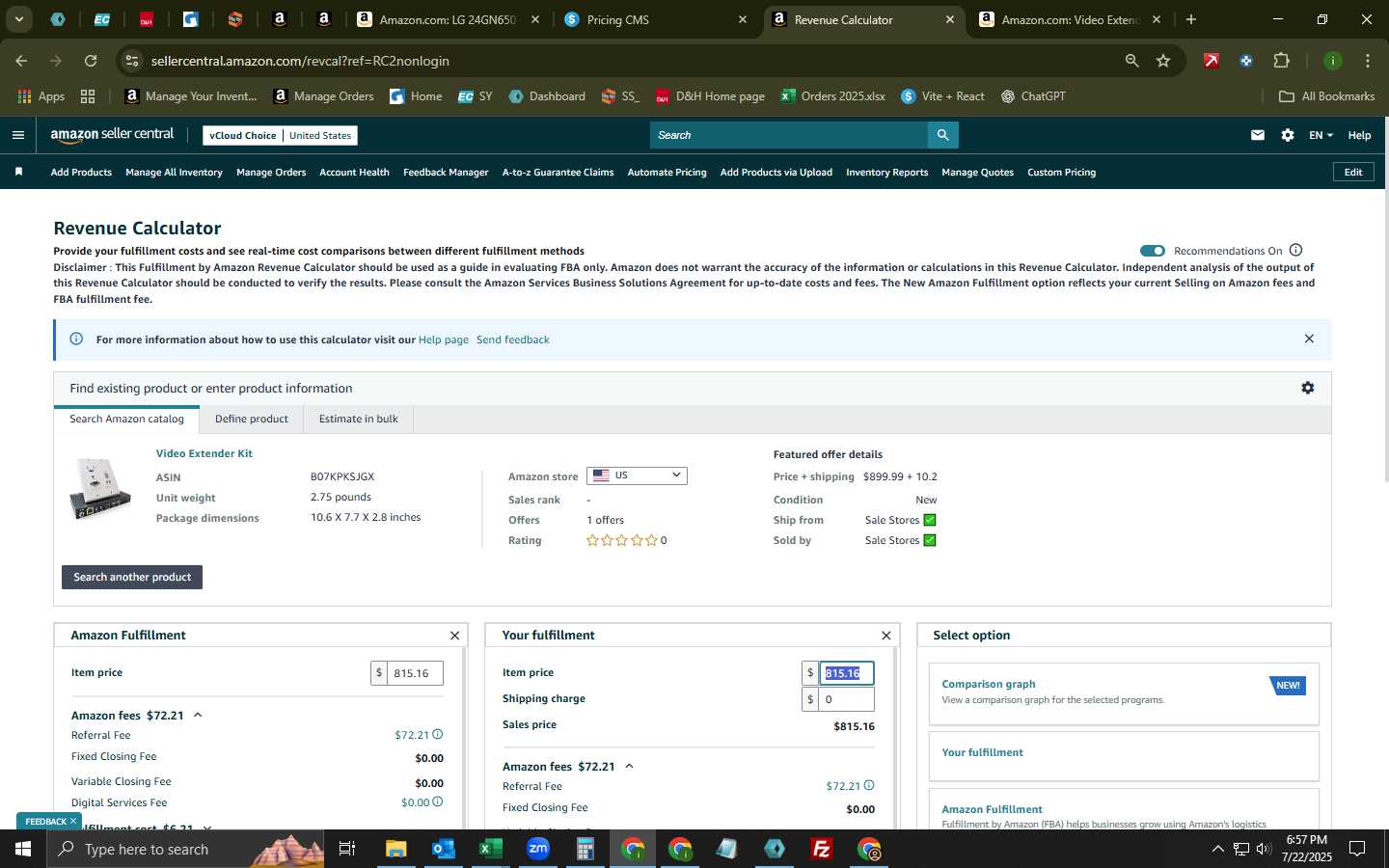Screen dimensions: 1389x868
Task: Open EN language dropdown
Action: (1321, 135)
